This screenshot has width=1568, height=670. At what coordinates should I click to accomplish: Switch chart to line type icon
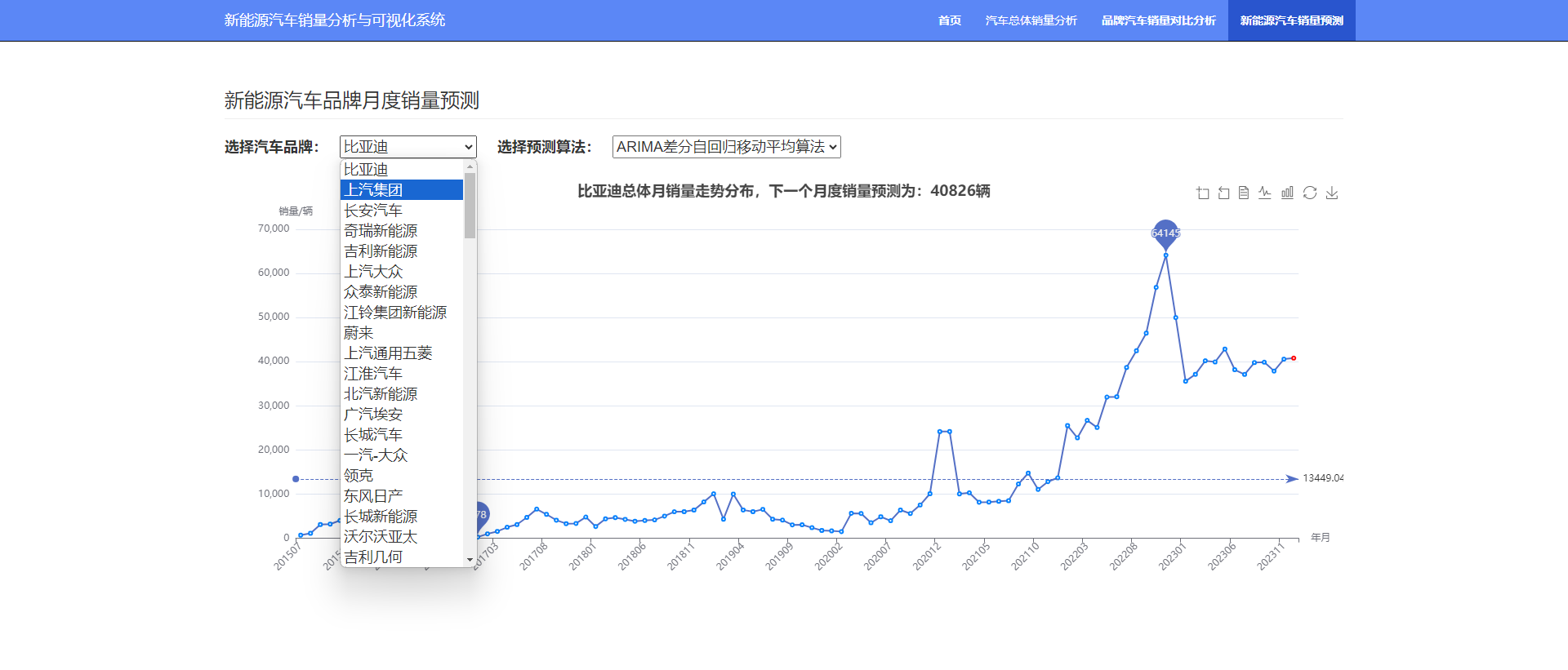click(1265, 193)
